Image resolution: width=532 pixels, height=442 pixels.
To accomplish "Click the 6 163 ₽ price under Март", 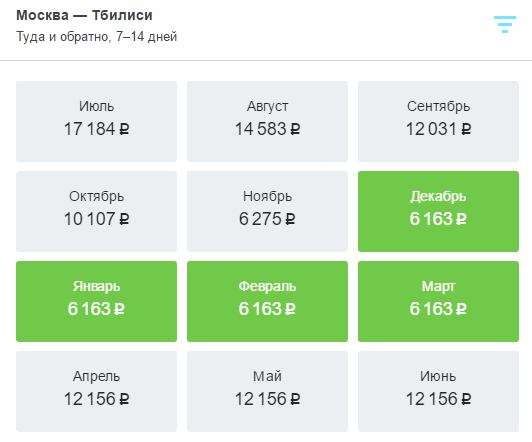I will (x=438, y=309).
